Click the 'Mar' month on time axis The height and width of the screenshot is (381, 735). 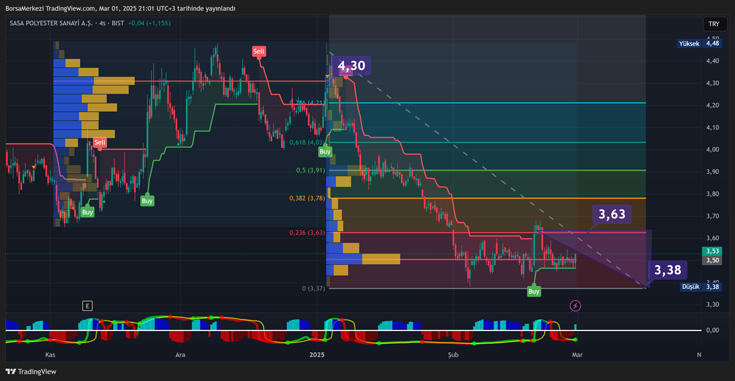point(577,355)
